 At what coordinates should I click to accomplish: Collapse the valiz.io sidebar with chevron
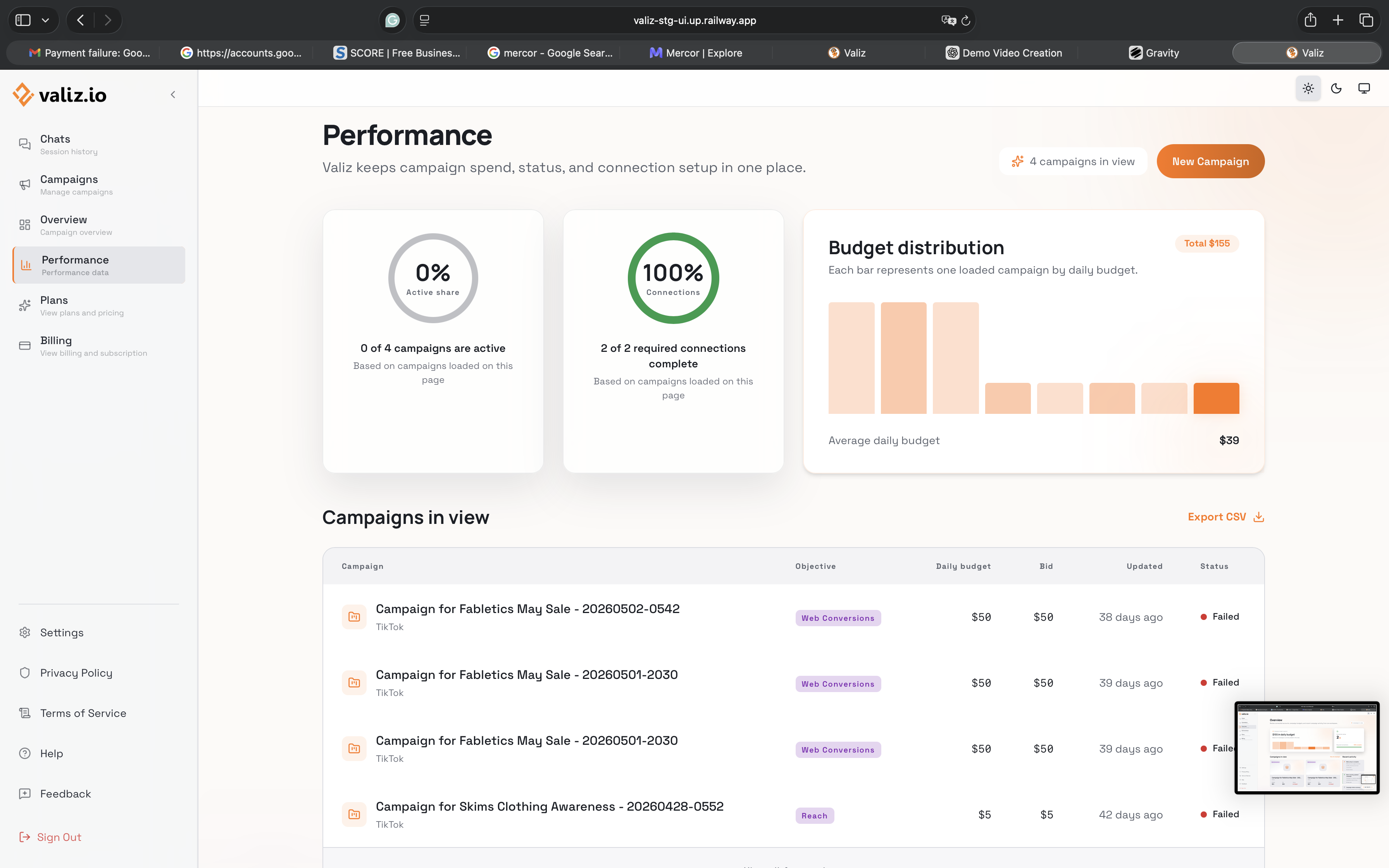click(x=173, y=95)
